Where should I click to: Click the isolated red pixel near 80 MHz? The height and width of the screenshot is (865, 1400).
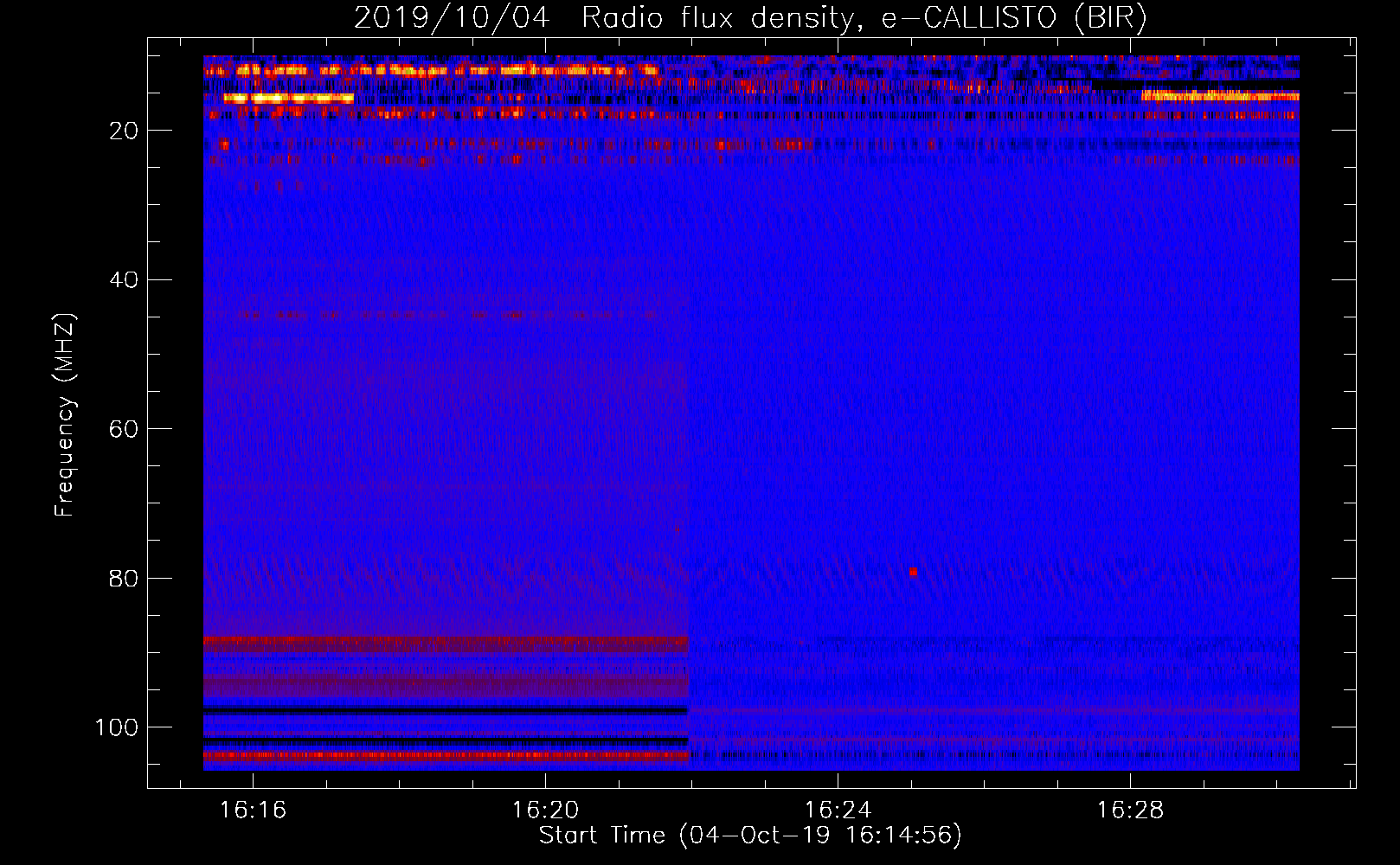pyautogui.click(x=913, y=572)
